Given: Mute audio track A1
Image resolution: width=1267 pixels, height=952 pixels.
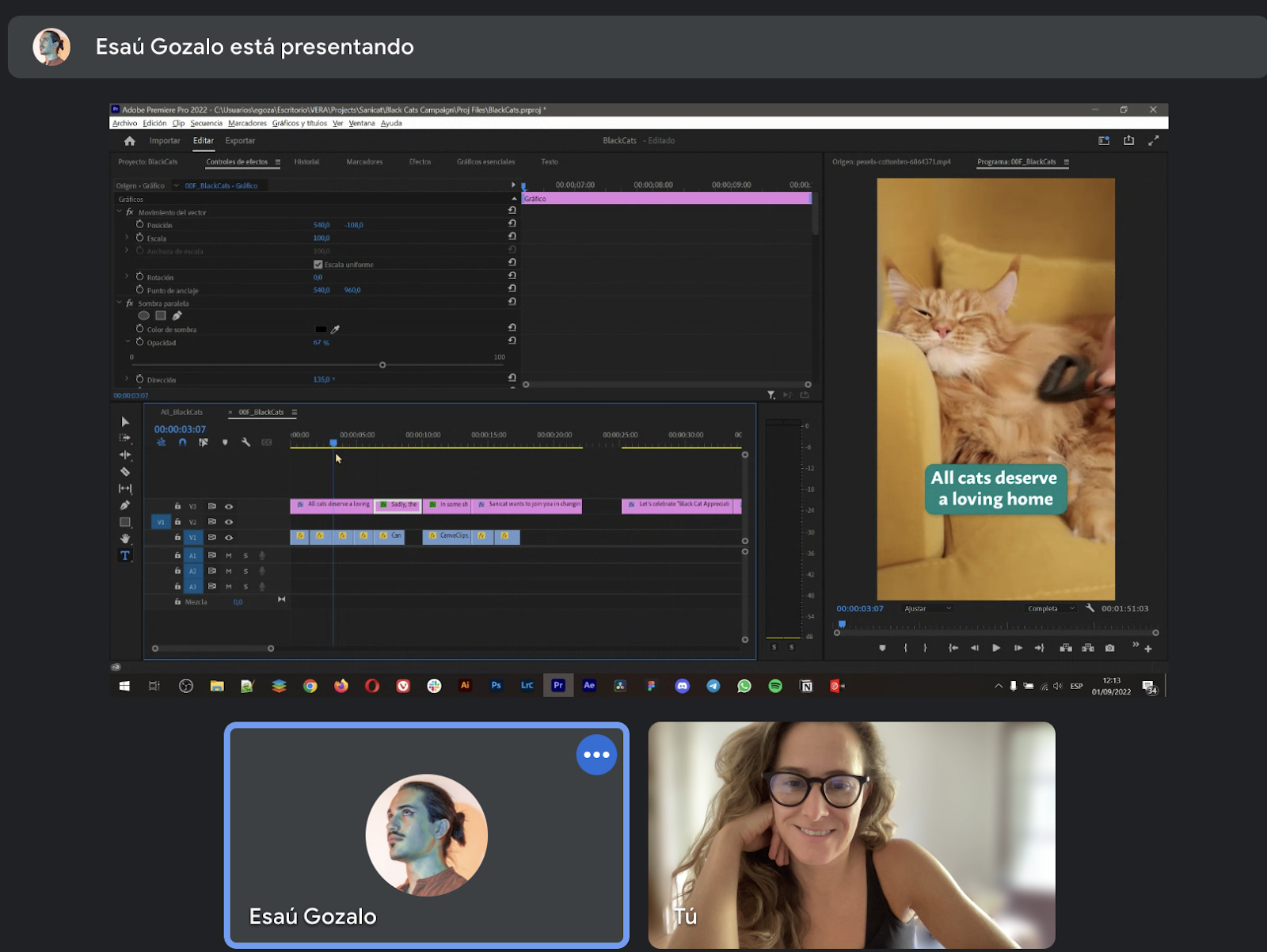Looking at the screenshot, I should (x=229, y=556).
